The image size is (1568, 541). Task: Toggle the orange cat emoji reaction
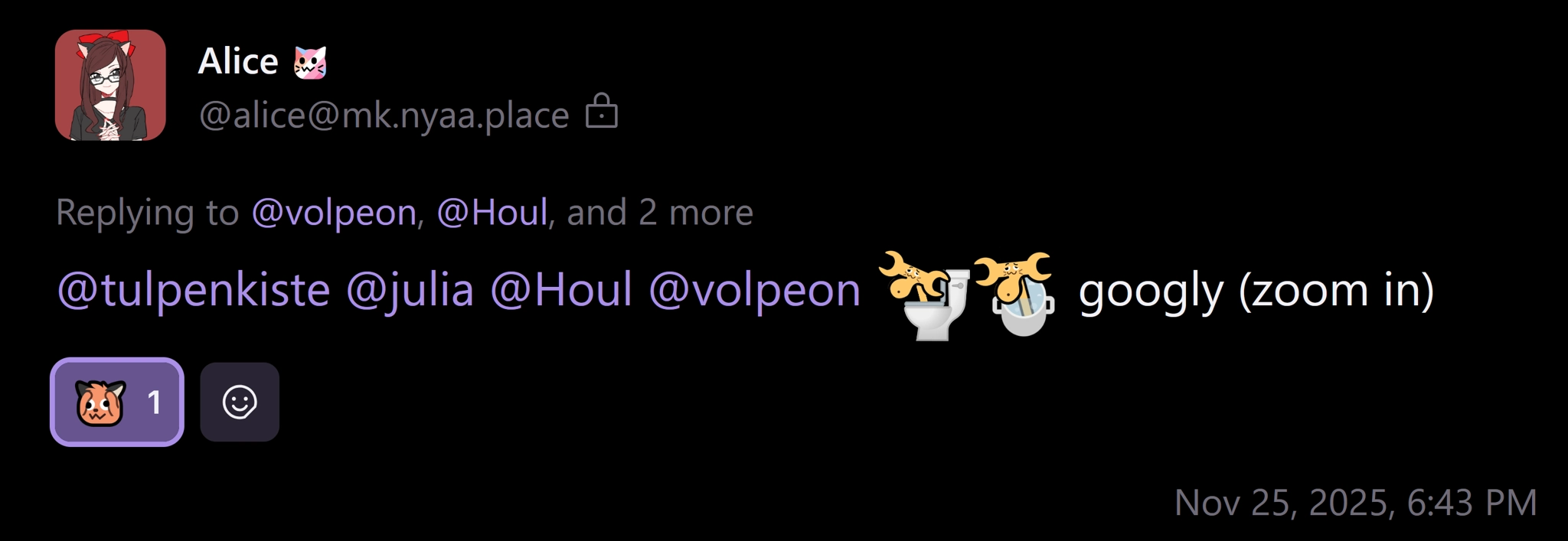tap(117, 402)
